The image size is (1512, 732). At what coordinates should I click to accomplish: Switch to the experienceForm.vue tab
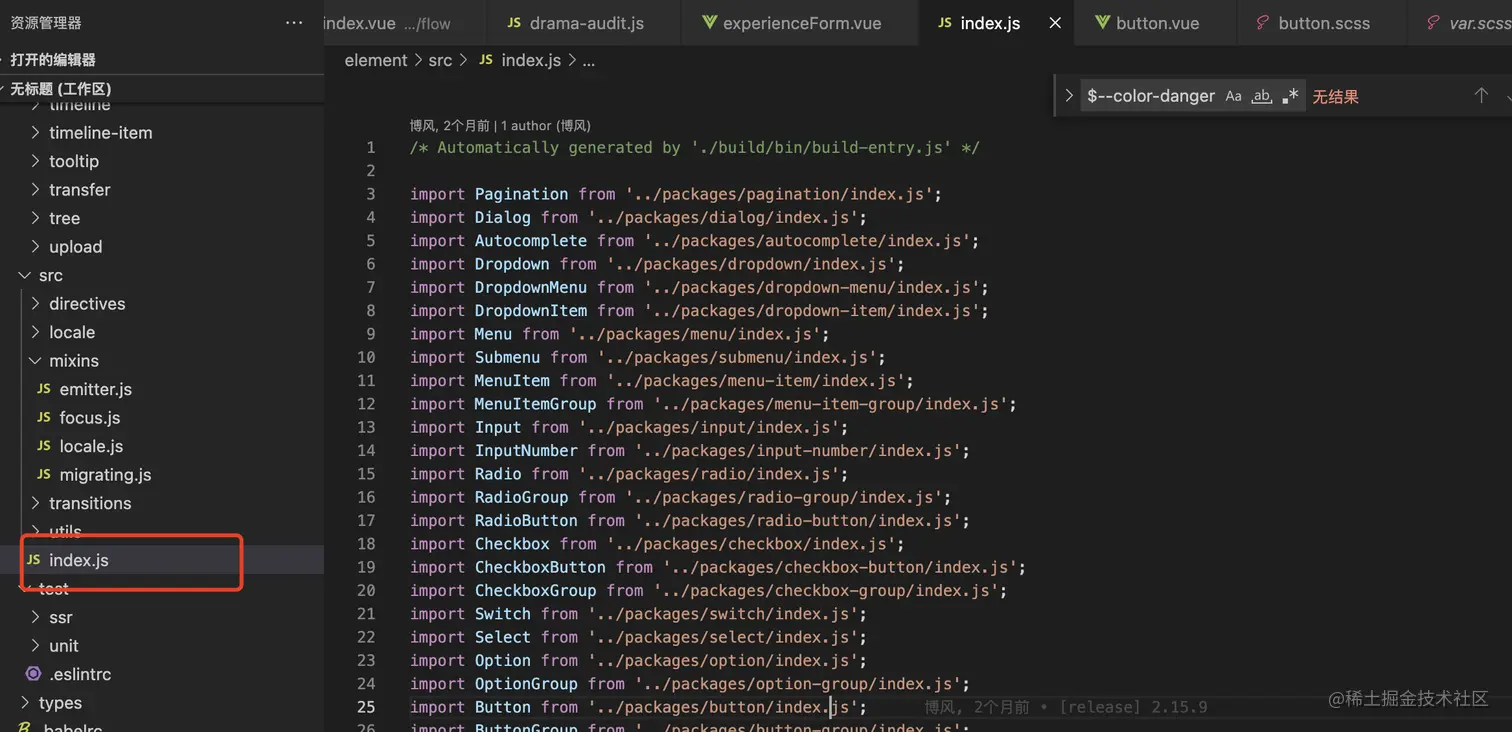point(801,22)
